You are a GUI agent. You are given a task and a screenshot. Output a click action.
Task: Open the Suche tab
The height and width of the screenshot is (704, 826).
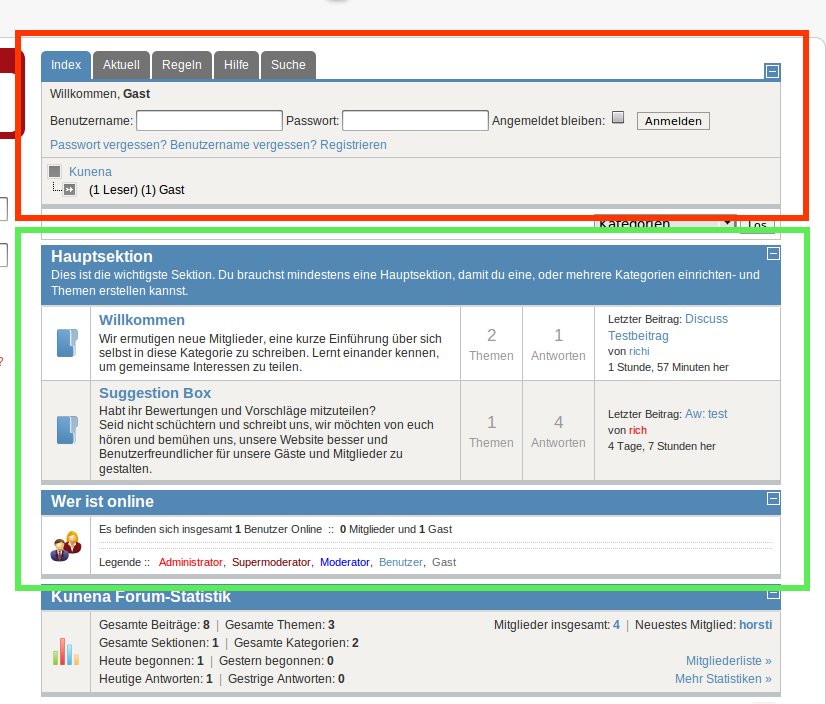point(288,65)
